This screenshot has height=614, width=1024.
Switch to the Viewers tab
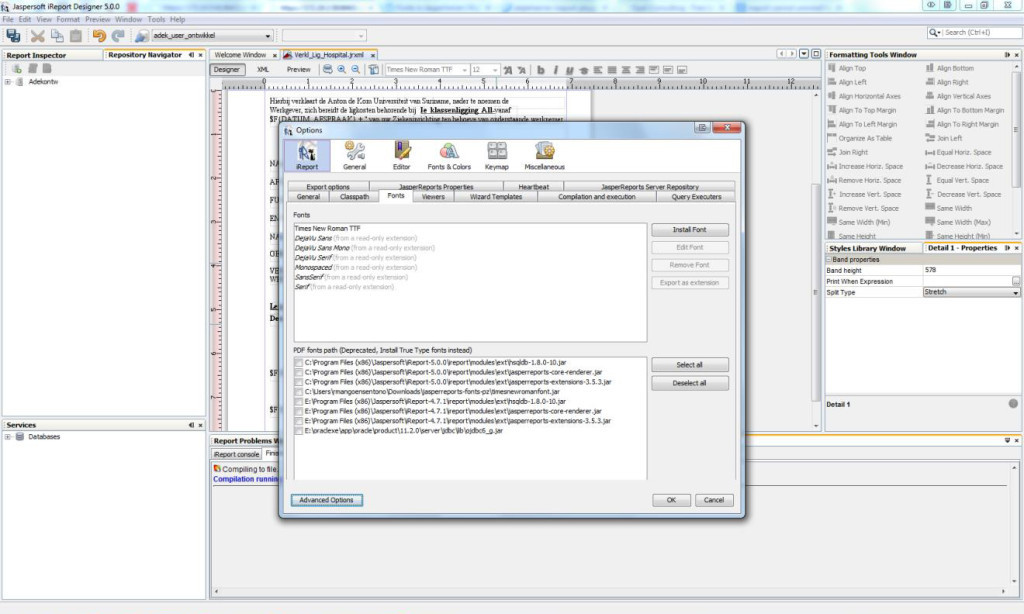pos(433,197)
